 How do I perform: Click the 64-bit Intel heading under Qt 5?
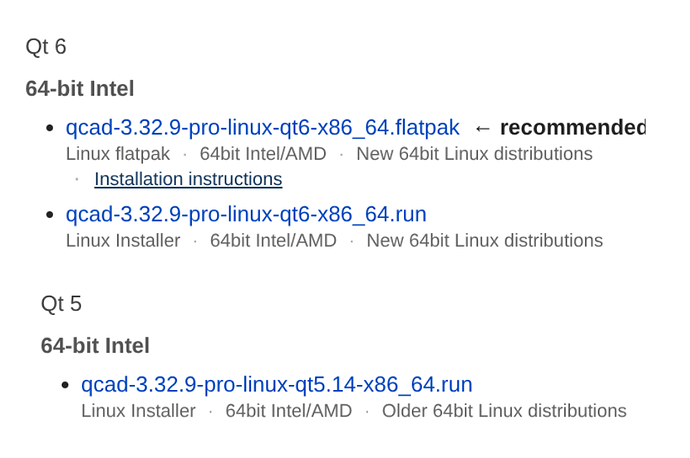click(x=95, y=345)
